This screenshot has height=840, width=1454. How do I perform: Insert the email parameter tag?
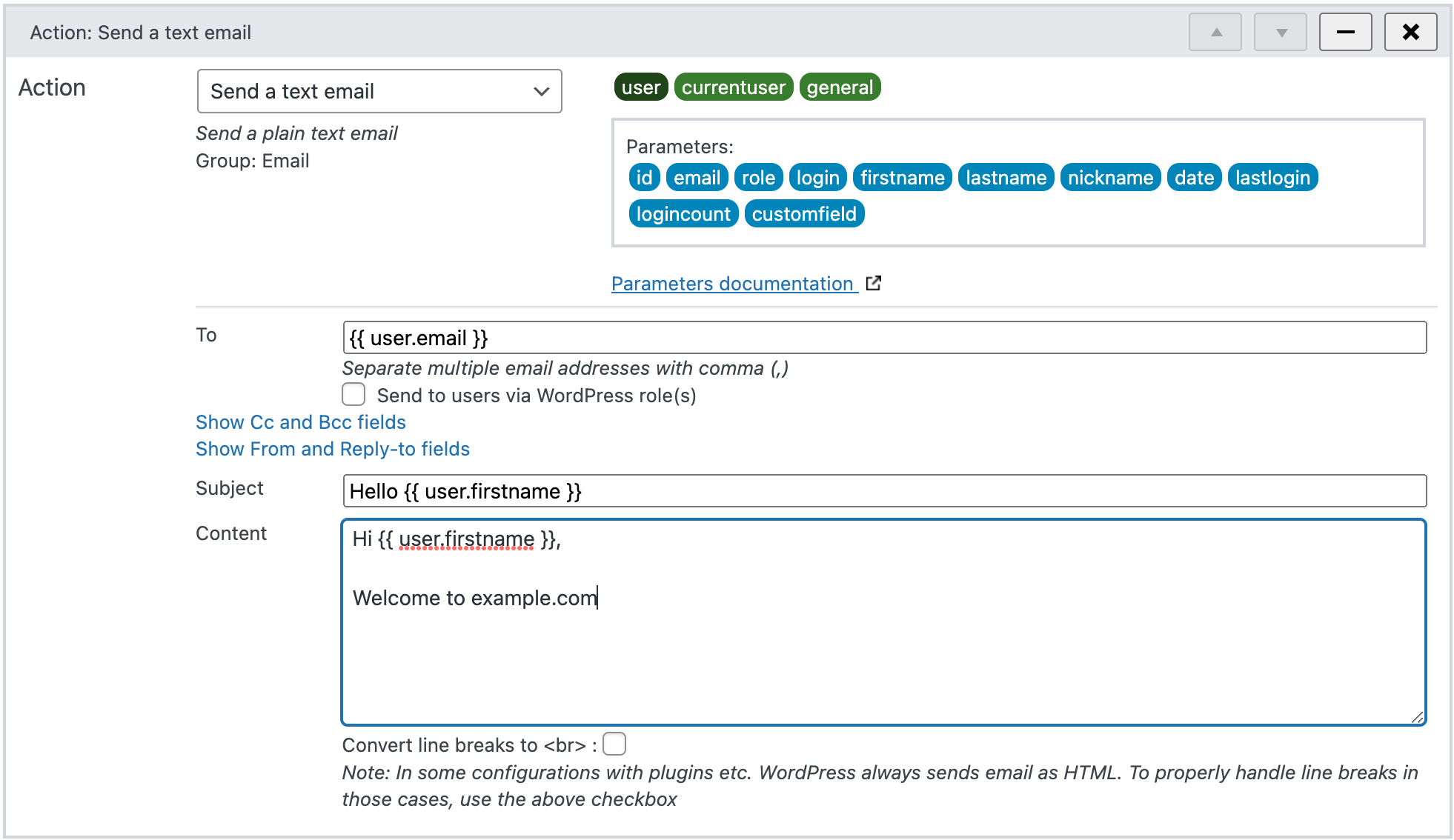click(696, 177)
